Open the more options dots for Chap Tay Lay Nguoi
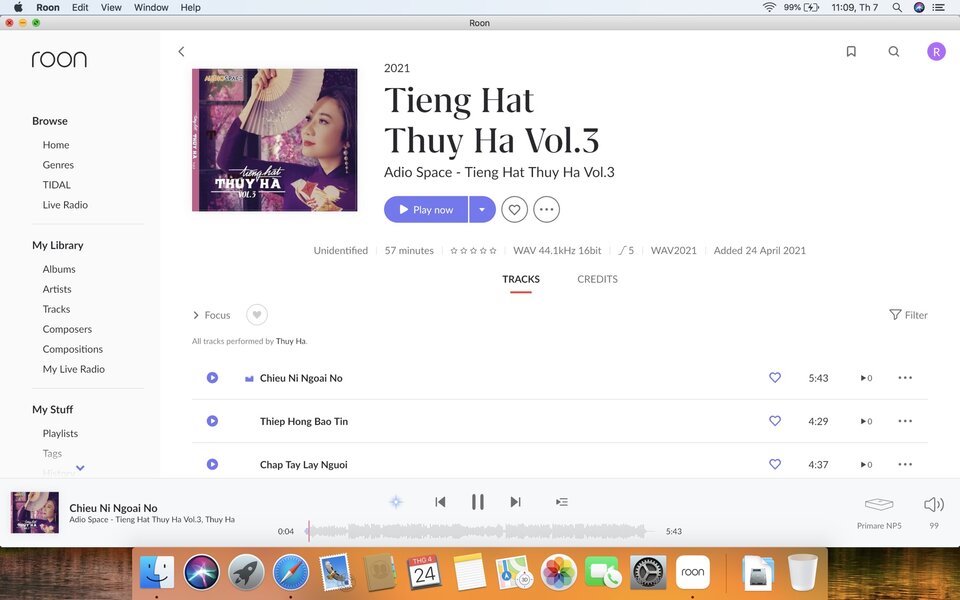 [906, 465]
